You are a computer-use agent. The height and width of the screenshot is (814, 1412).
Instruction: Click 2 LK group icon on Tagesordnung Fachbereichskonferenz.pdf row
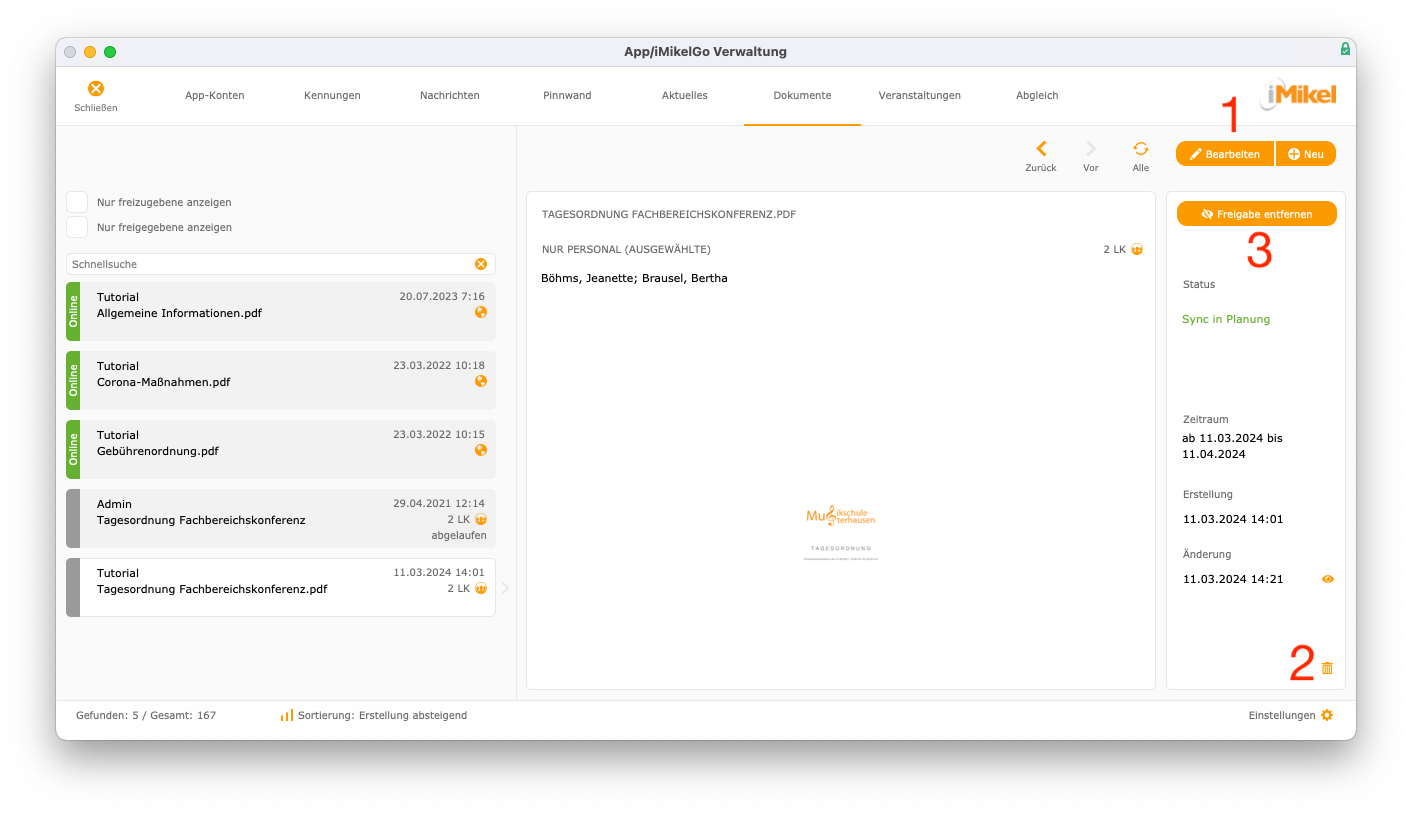(481, 589)
